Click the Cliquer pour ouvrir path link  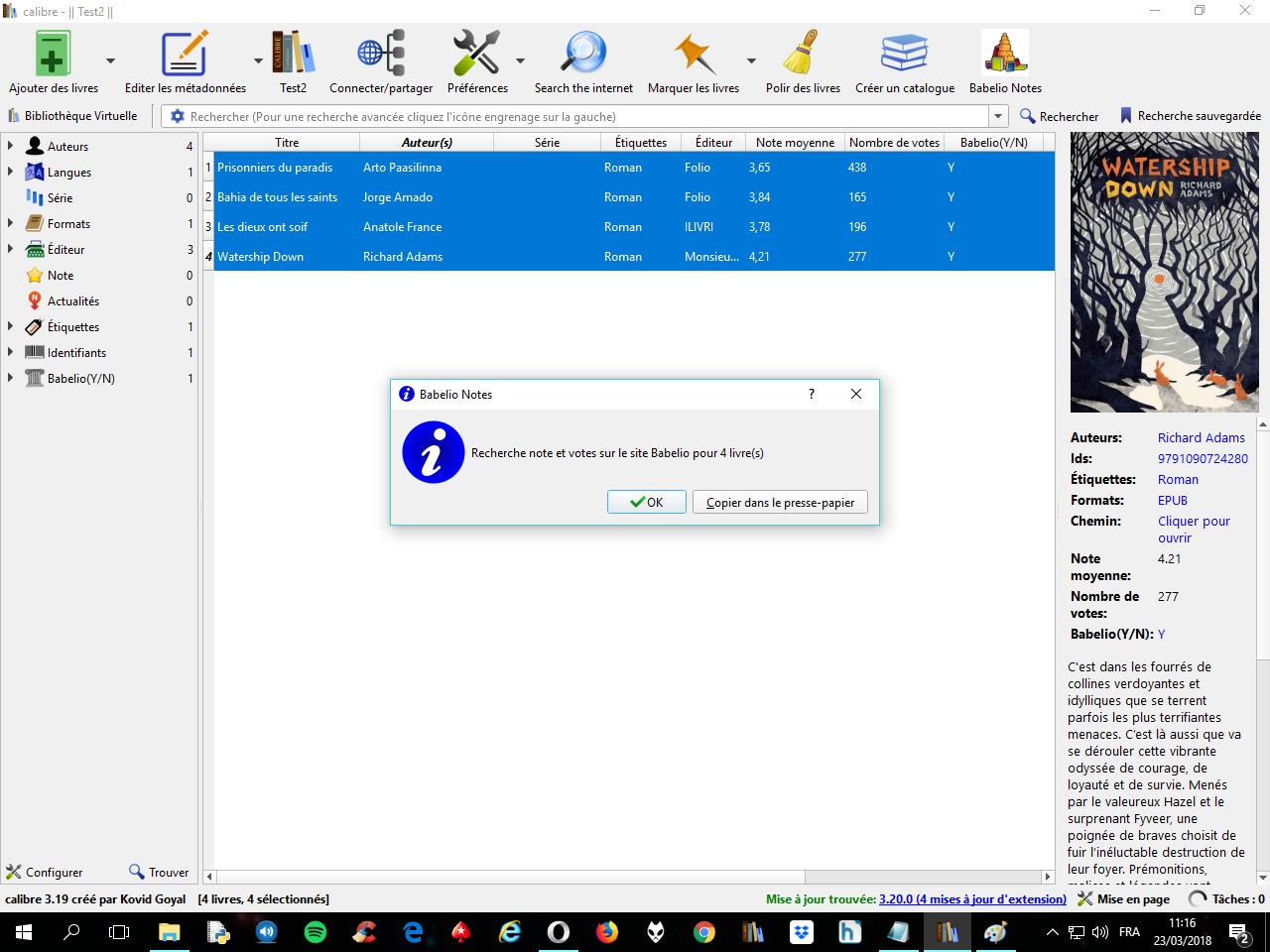click(1194, 530)
